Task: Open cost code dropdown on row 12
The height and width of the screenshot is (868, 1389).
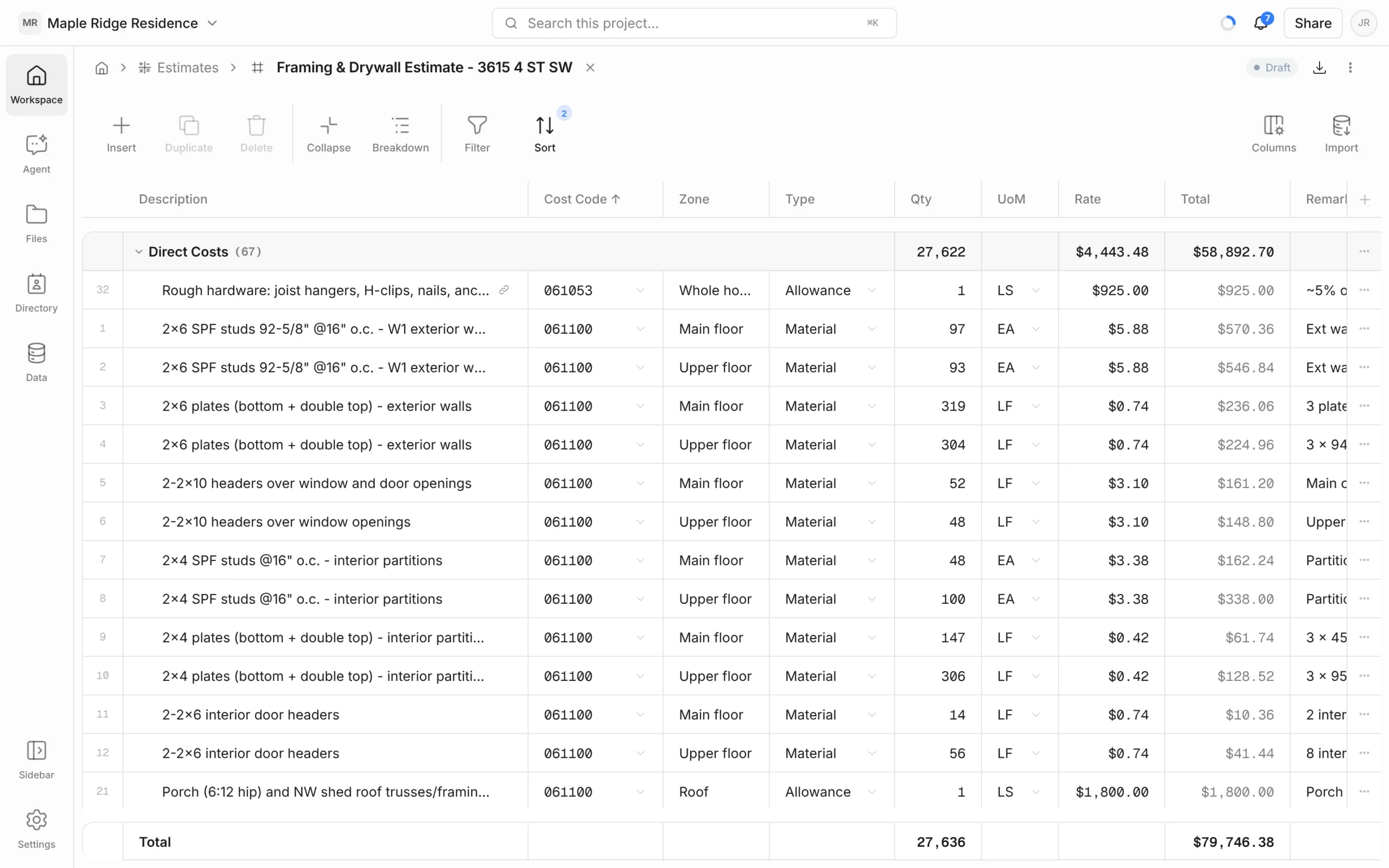Action: (640, 753)
